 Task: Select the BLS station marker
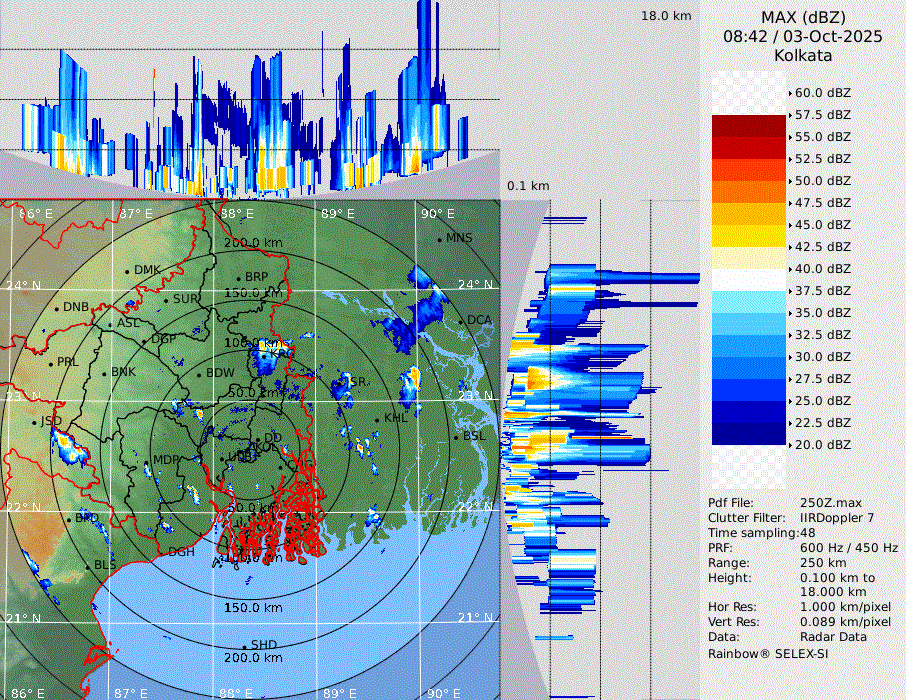[x=87, y=566]
